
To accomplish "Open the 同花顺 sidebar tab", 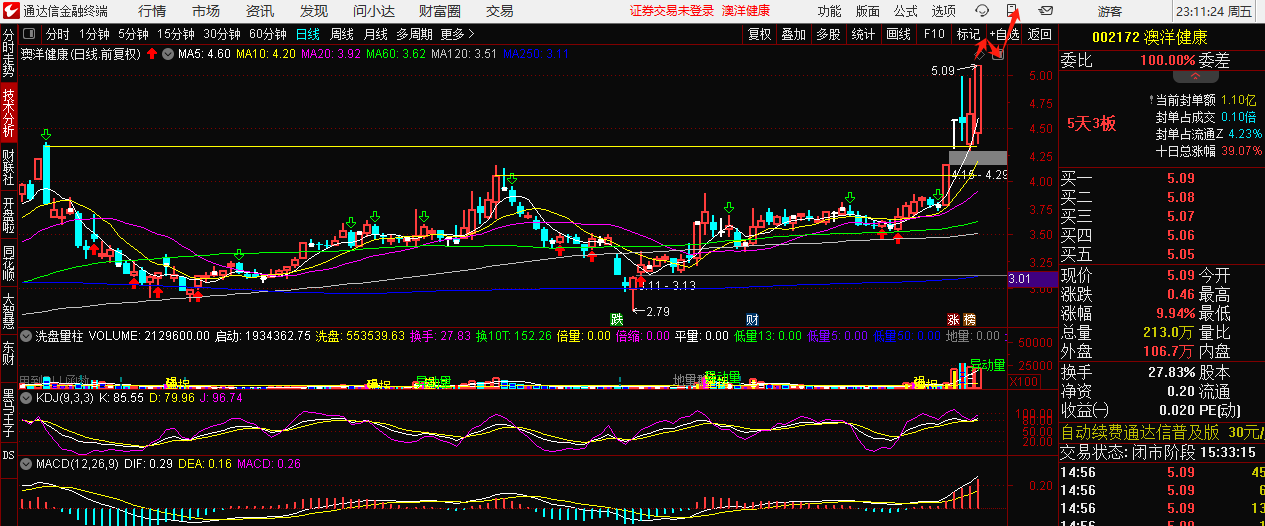I will 8,261.
